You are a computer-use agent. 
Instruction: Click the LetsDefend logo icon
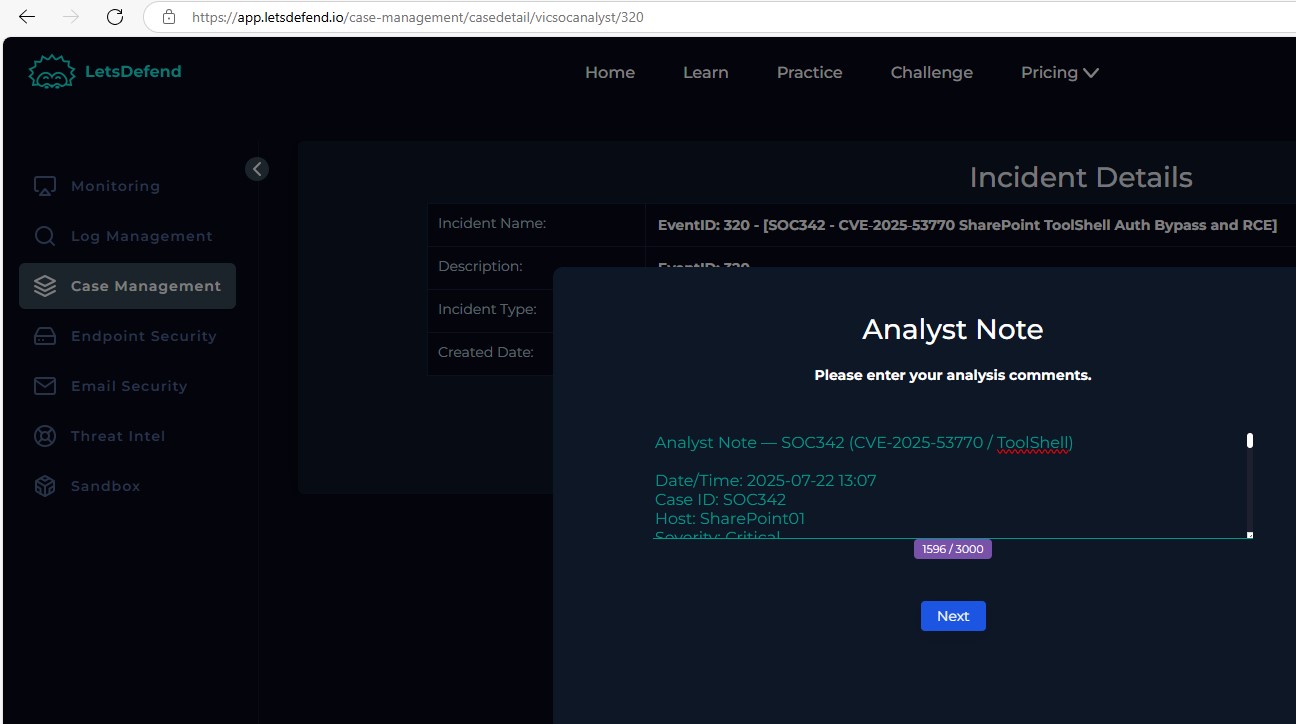(52, 72)
